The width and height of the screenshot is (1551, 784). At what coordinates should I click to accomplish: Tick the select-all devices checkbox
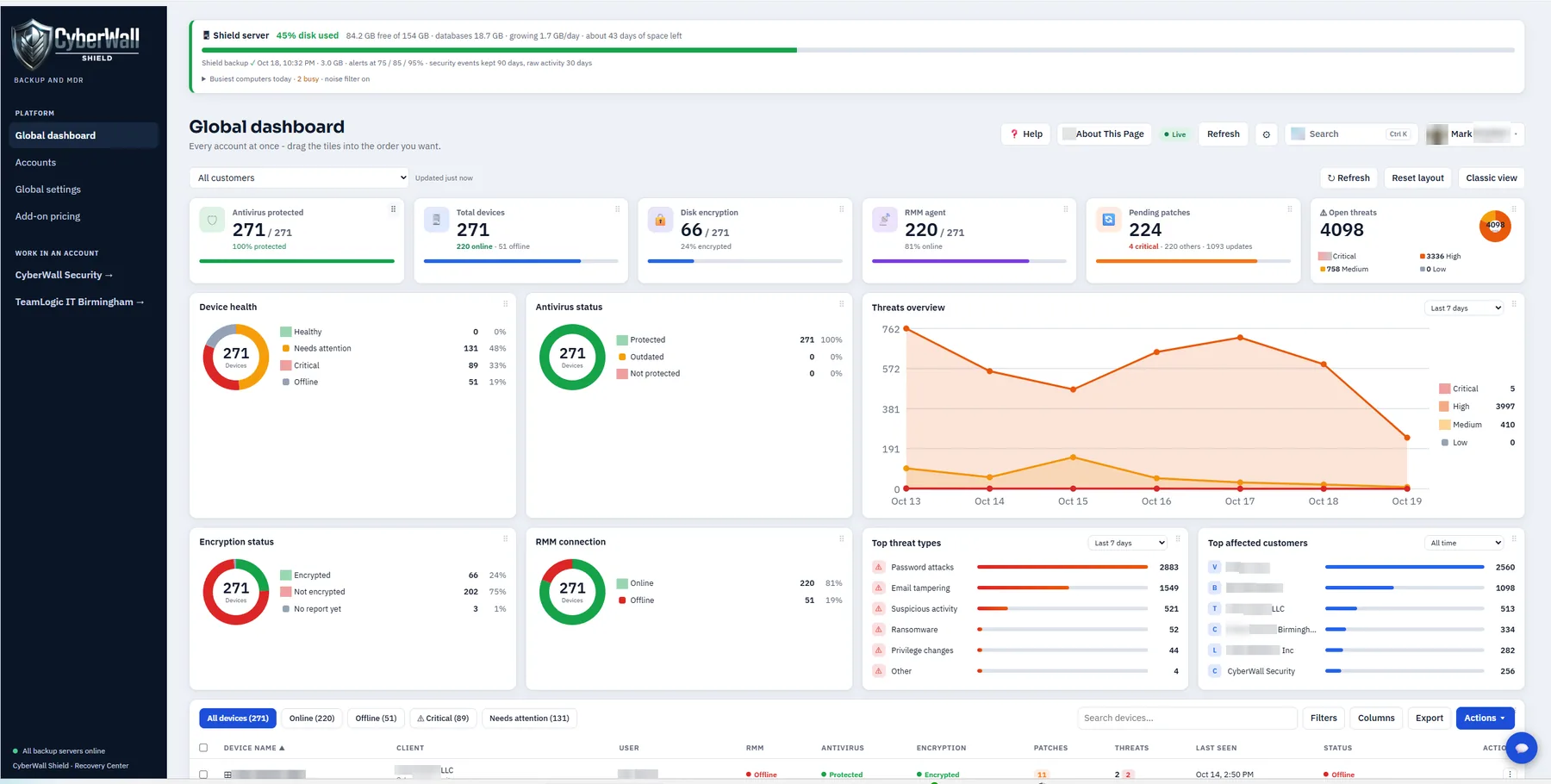pyautogui.click(x=203, y=748)
